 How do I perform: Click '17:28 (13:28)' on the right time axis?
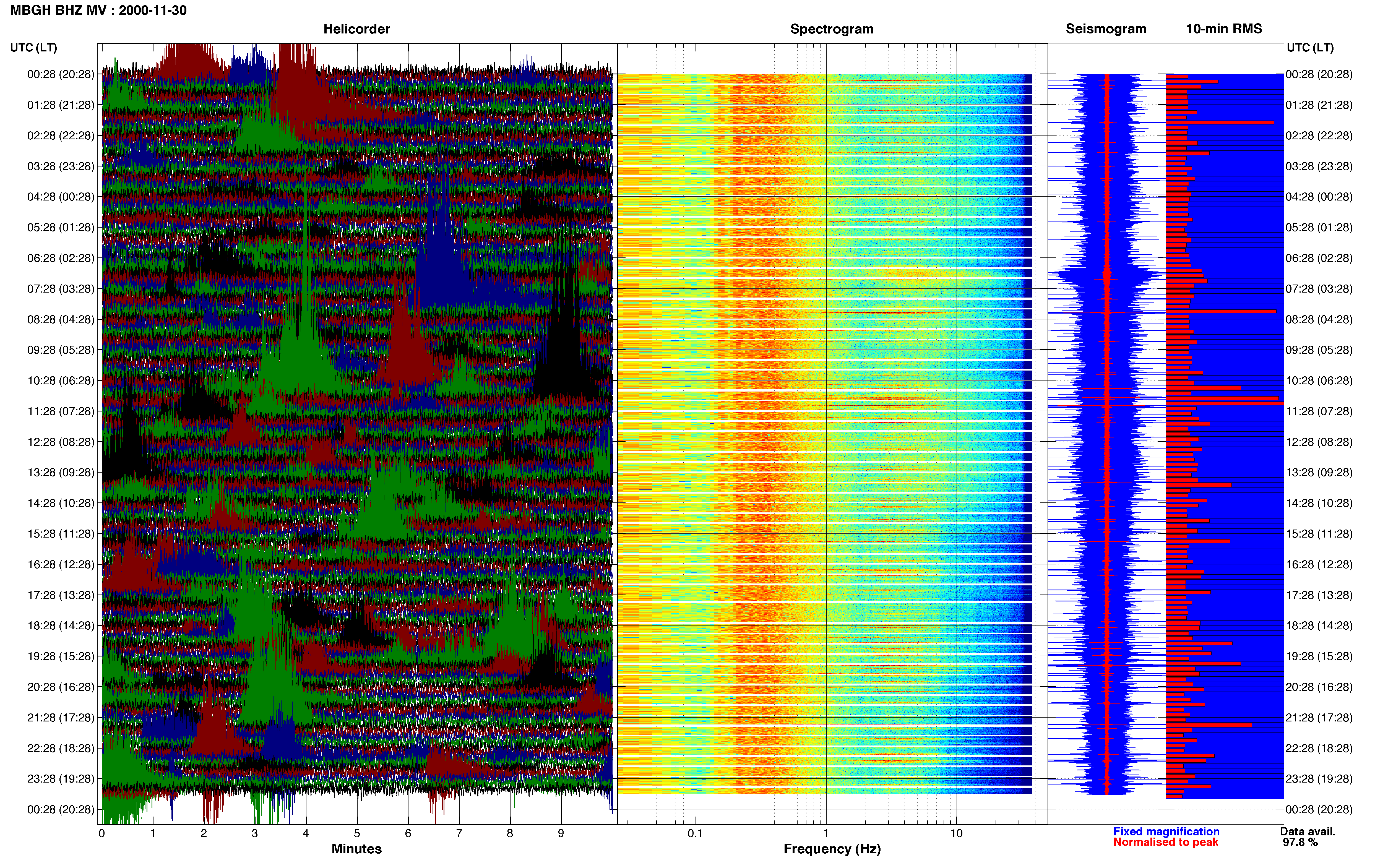(x=1319, y=595)
